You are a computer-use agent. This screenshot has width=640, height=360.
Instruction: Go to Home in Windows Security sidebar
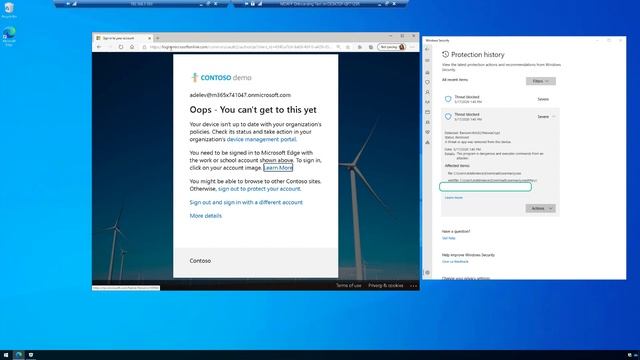pyautogui.click(x=427, y=72)
